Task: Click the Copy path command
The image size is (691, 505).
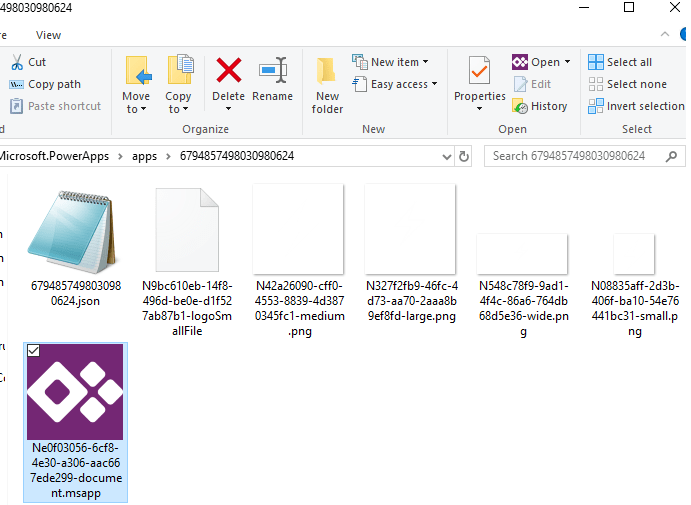Action: point(45,84)
